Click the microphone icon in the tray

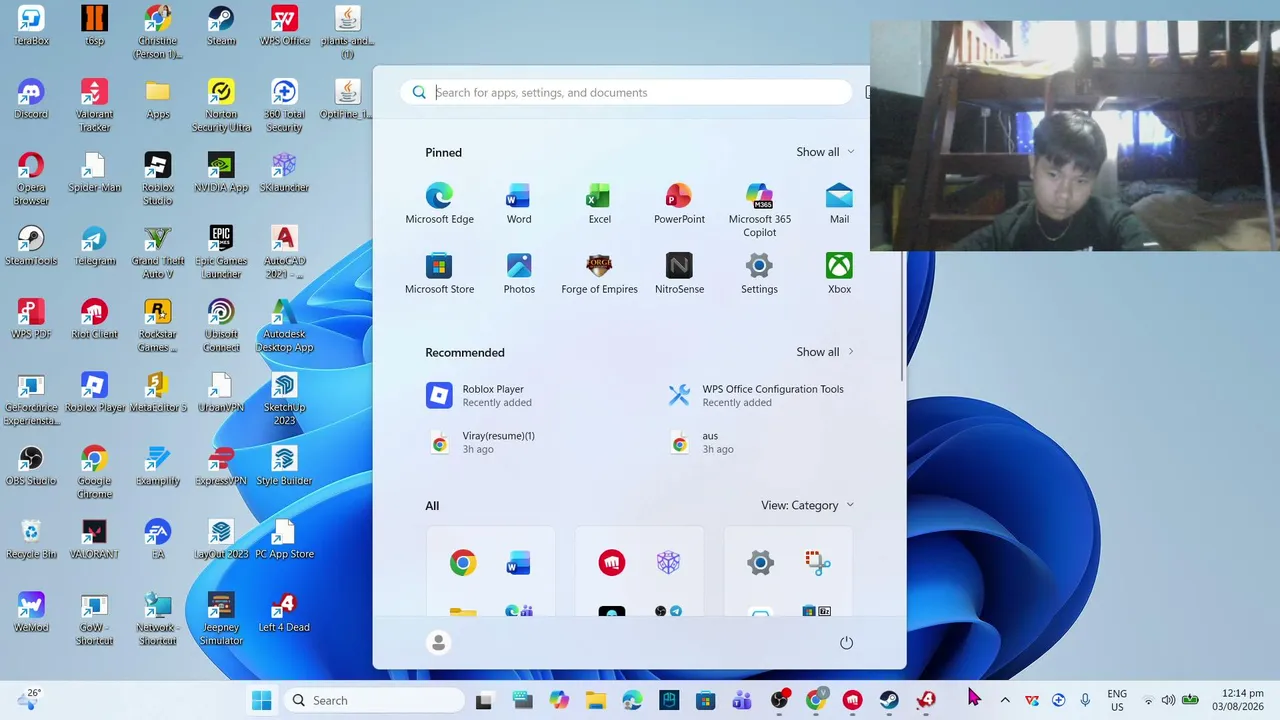pos(1085,700)
